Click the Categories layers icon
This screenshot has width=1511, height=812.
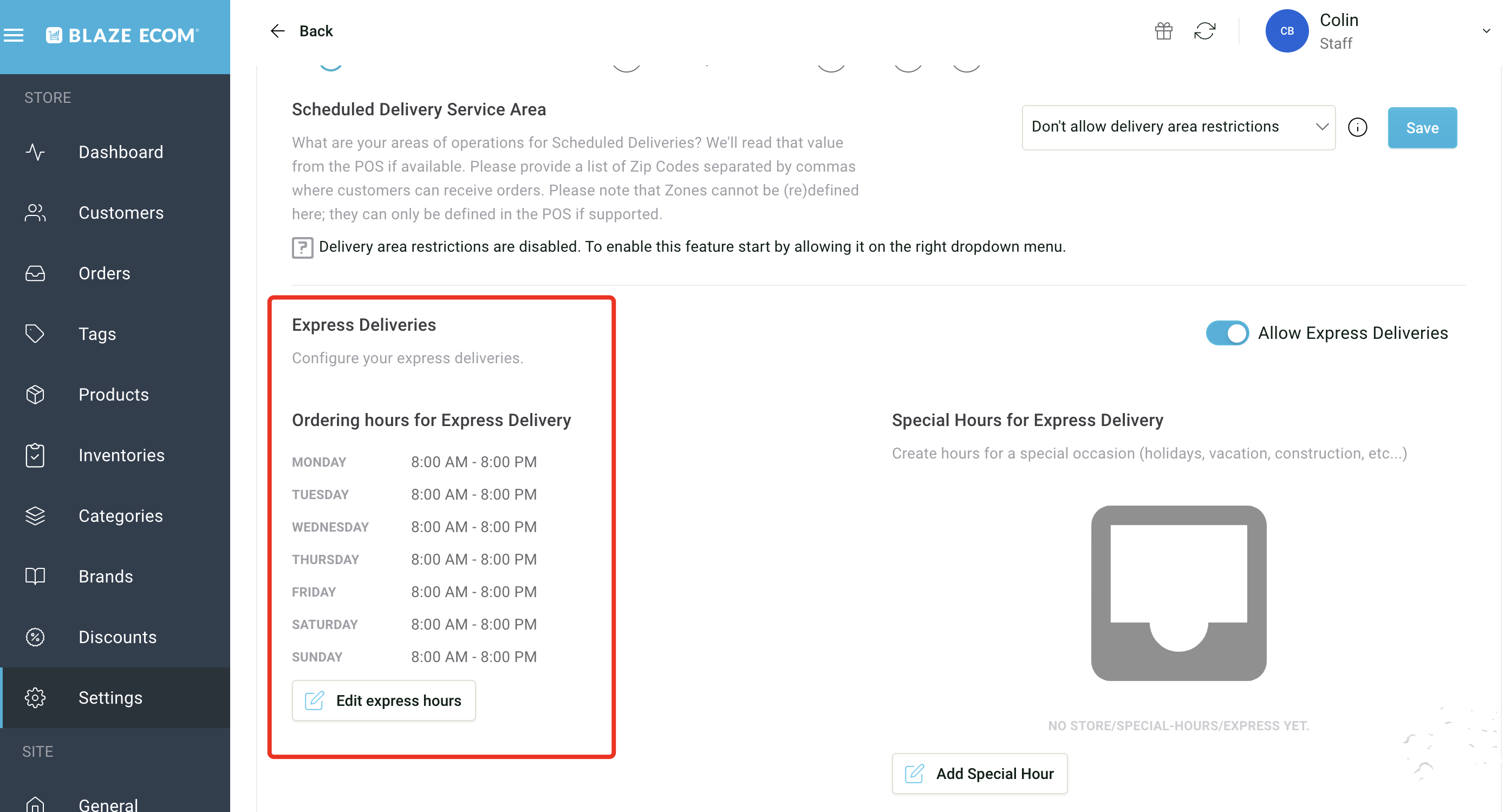(x=35, y=516)
